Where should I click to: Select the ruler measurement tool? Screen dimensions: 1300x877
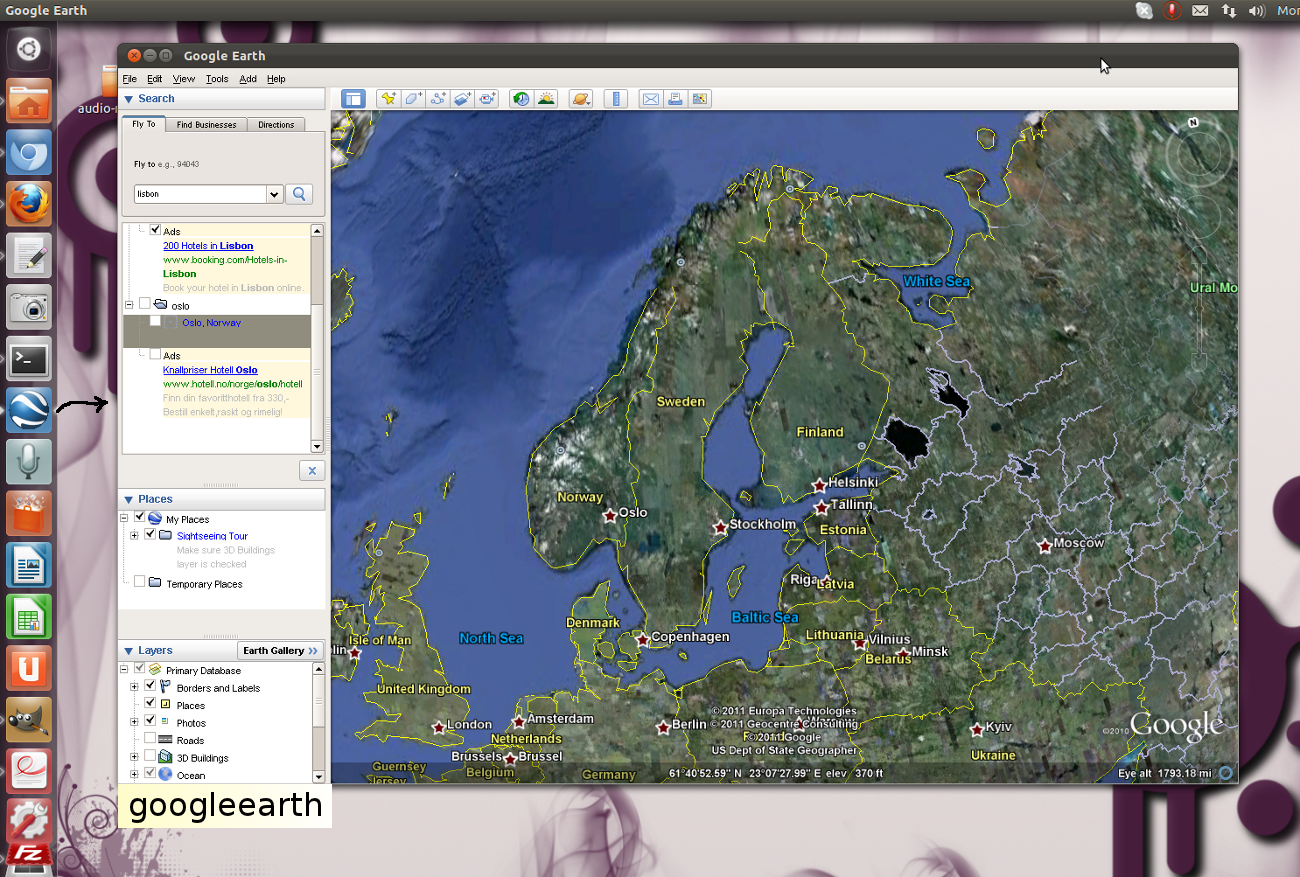point(616,99)
